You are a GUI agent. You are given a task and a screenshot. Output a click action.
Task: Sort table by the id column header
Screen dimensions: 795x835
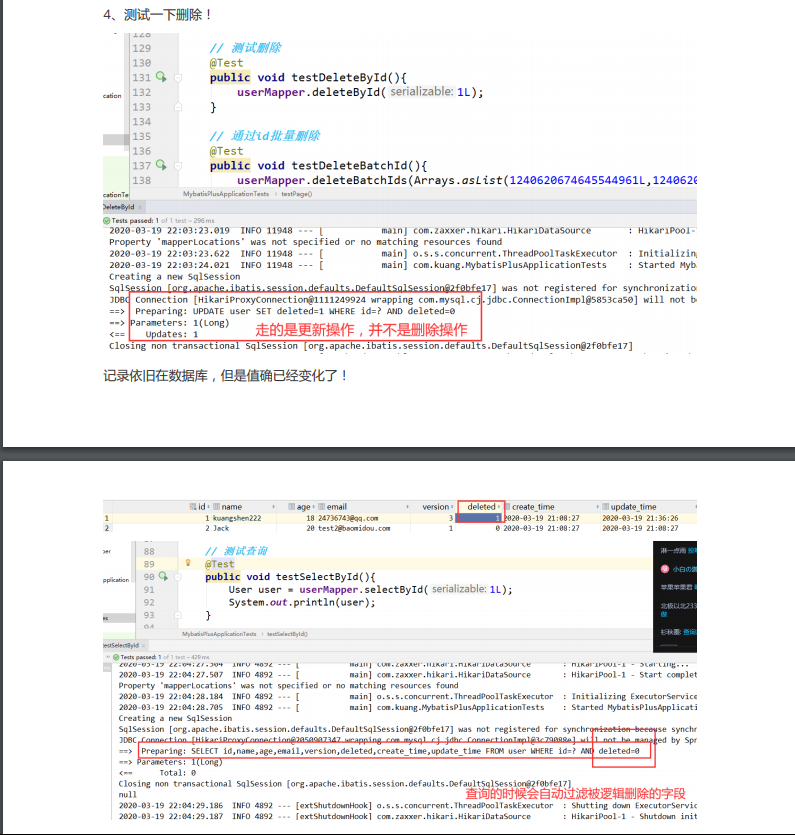point(201,506)
